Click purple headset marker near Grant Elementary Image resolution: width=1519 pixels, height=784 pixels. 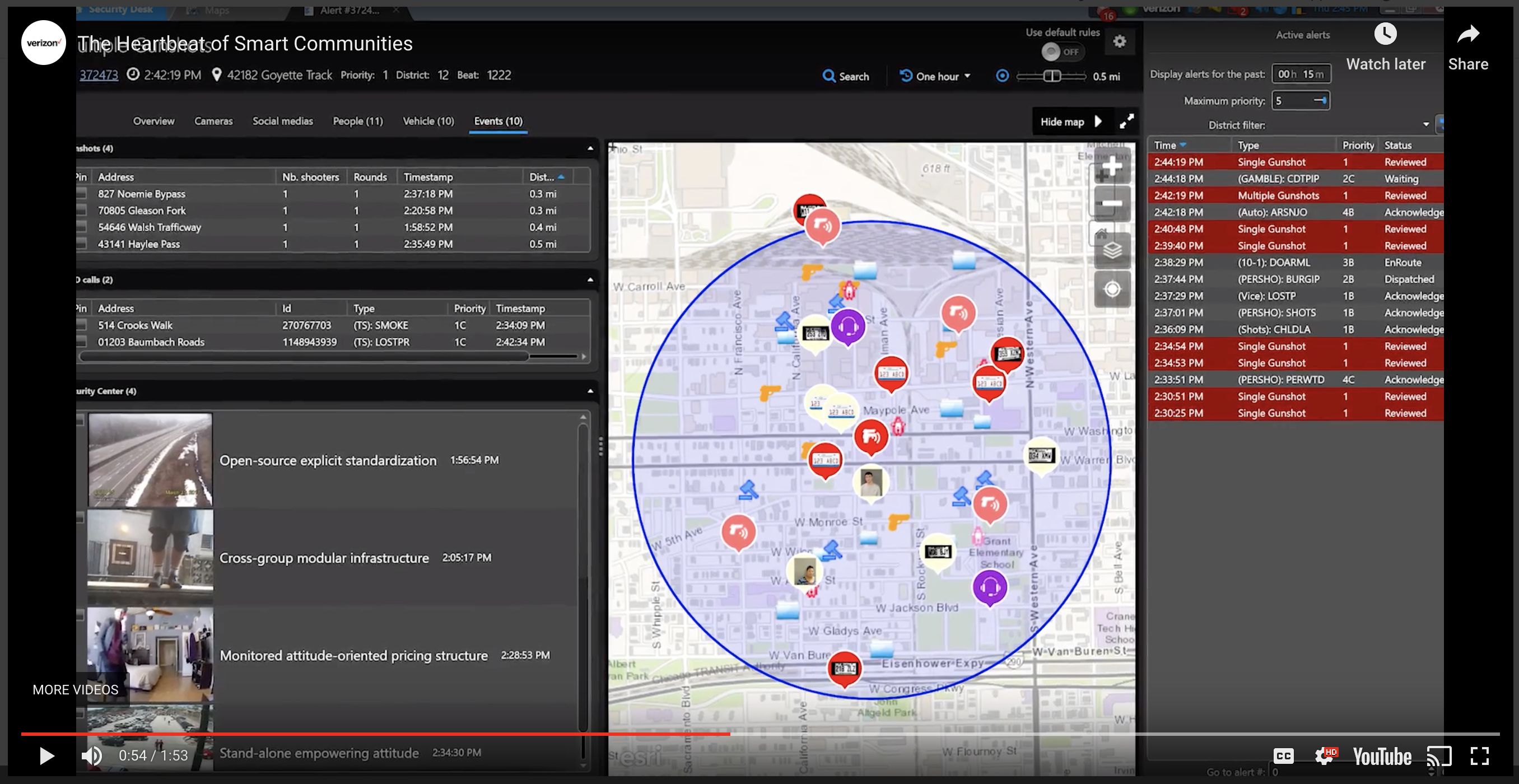[990, 587]
